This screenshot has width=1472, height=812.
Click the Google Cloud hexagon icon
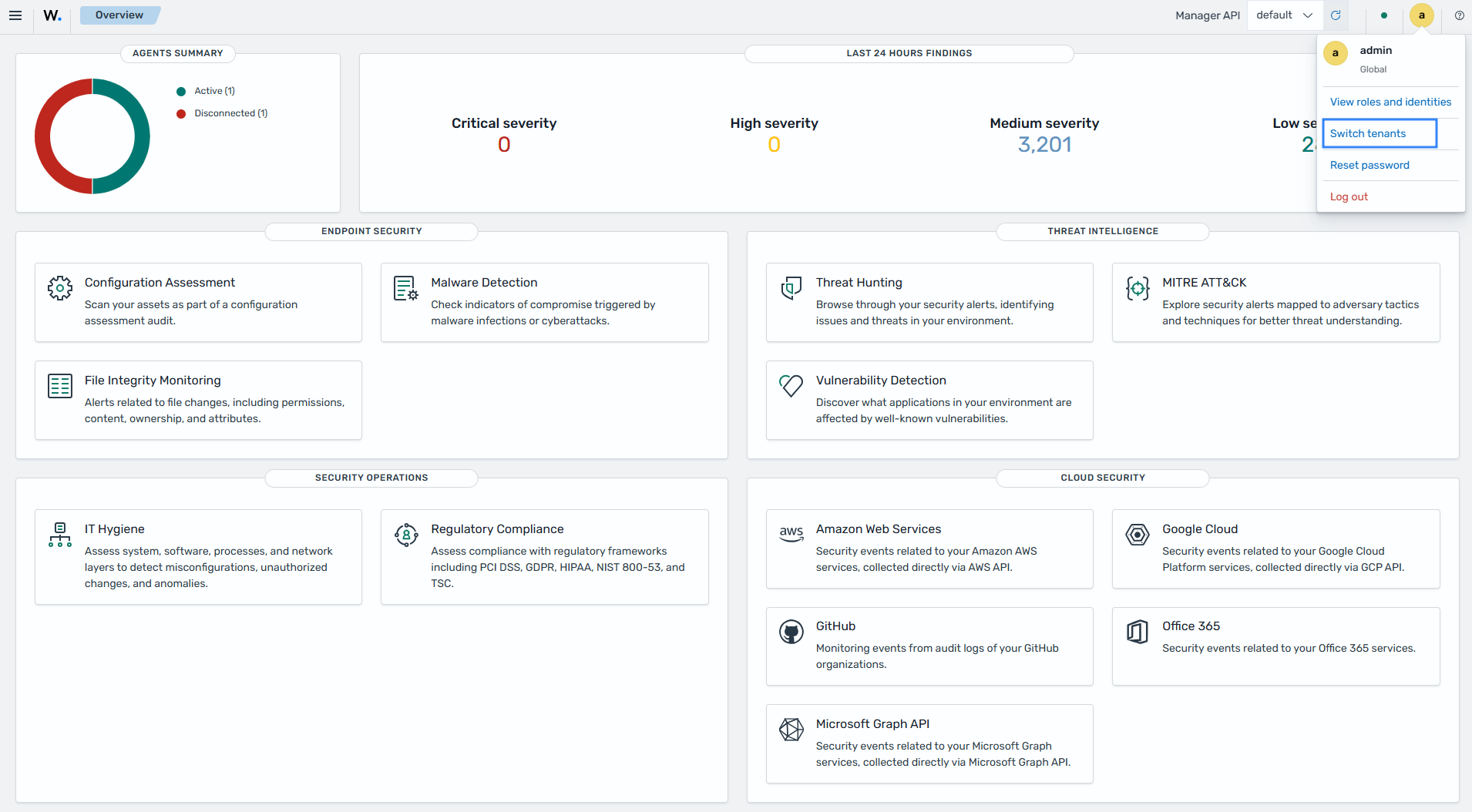pos(1138,535)
